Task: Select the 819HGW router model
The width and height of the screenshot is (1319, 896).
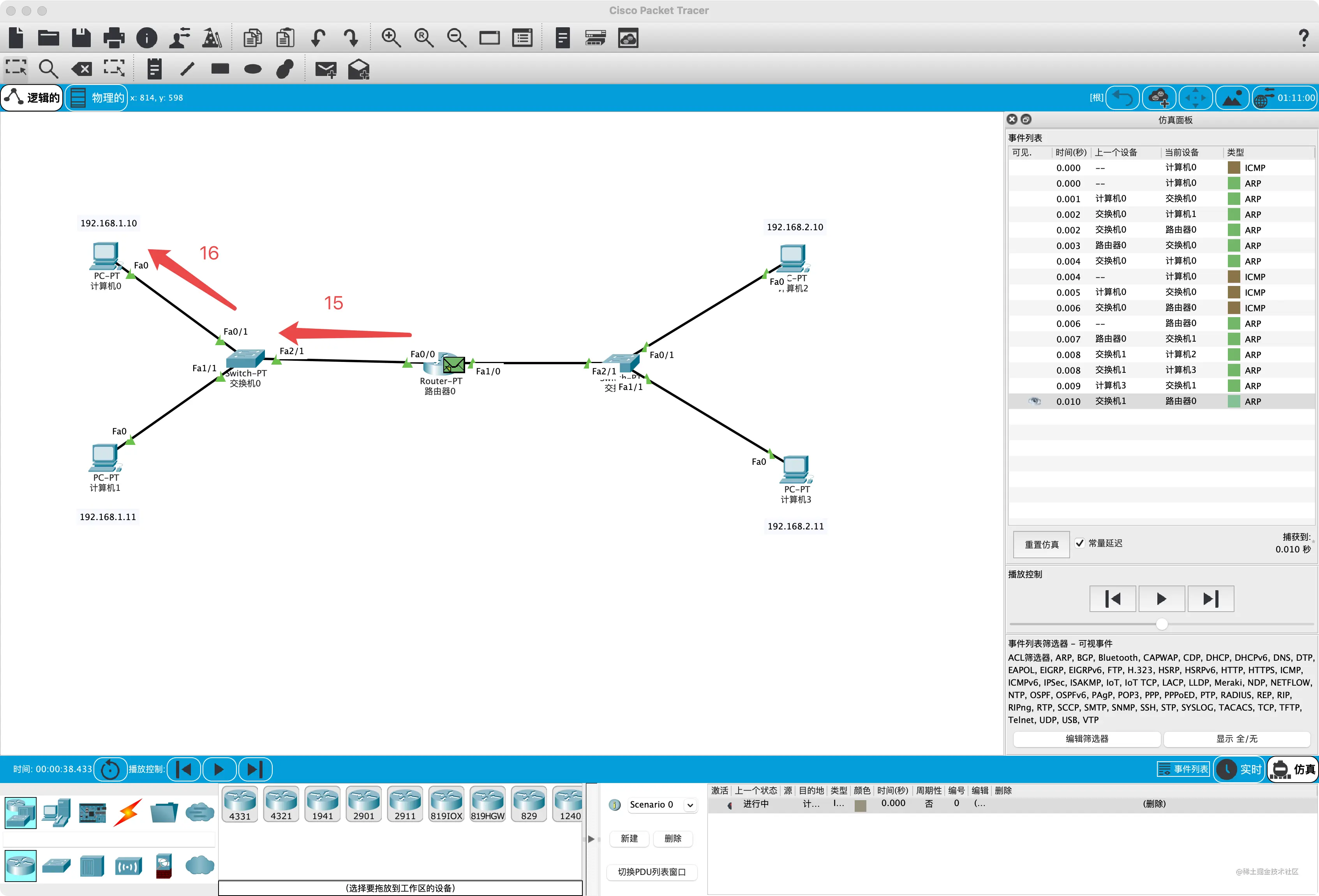Action: point(488,804)
